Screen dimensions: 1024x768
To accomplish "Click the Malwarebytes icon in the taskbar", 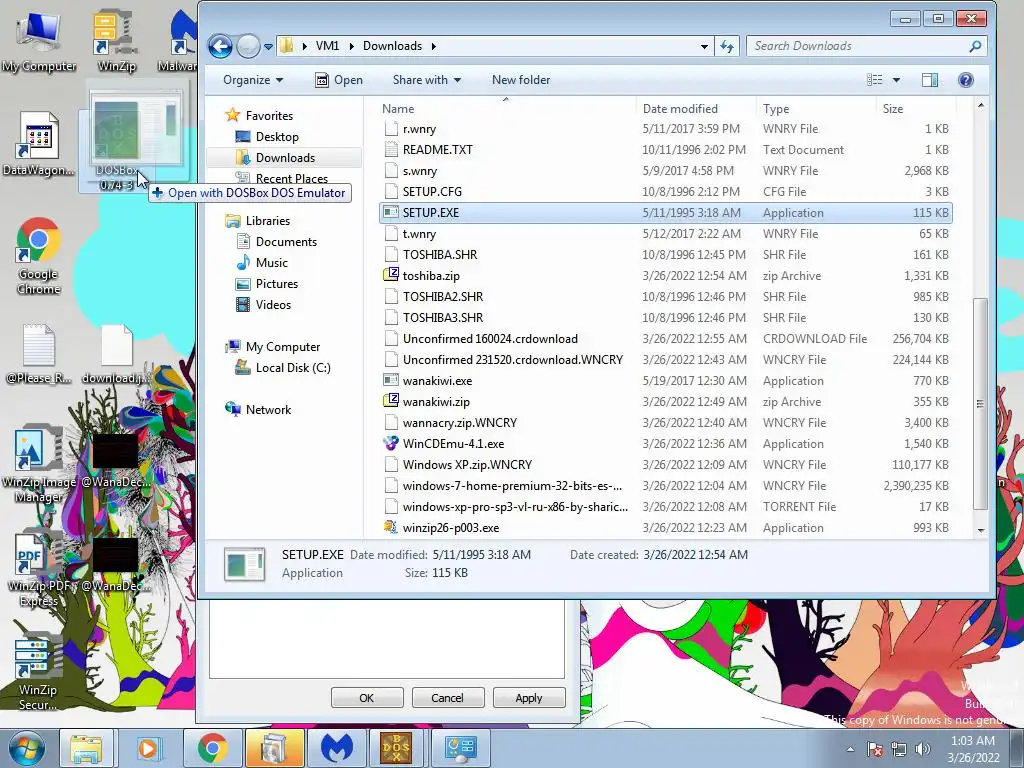I will point(336,748).
